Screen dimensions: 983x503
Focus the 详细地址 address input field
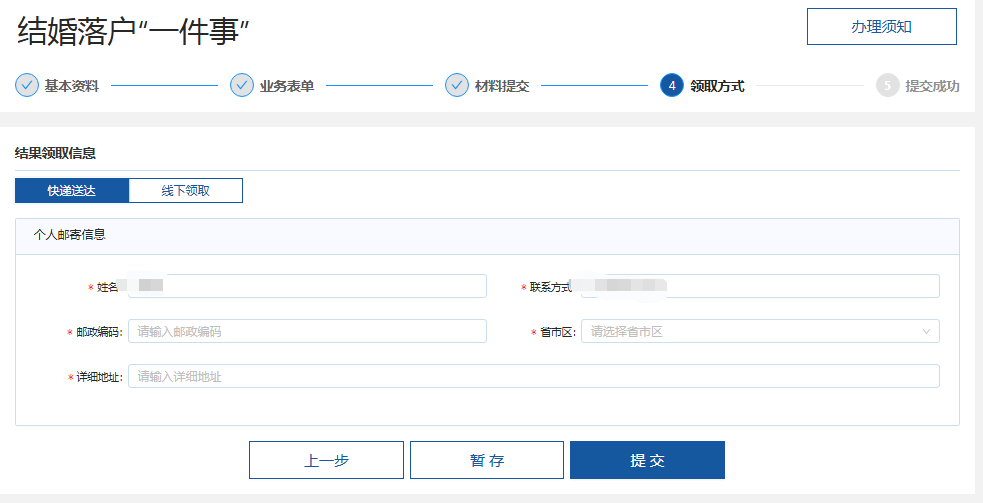click(533, 376)
